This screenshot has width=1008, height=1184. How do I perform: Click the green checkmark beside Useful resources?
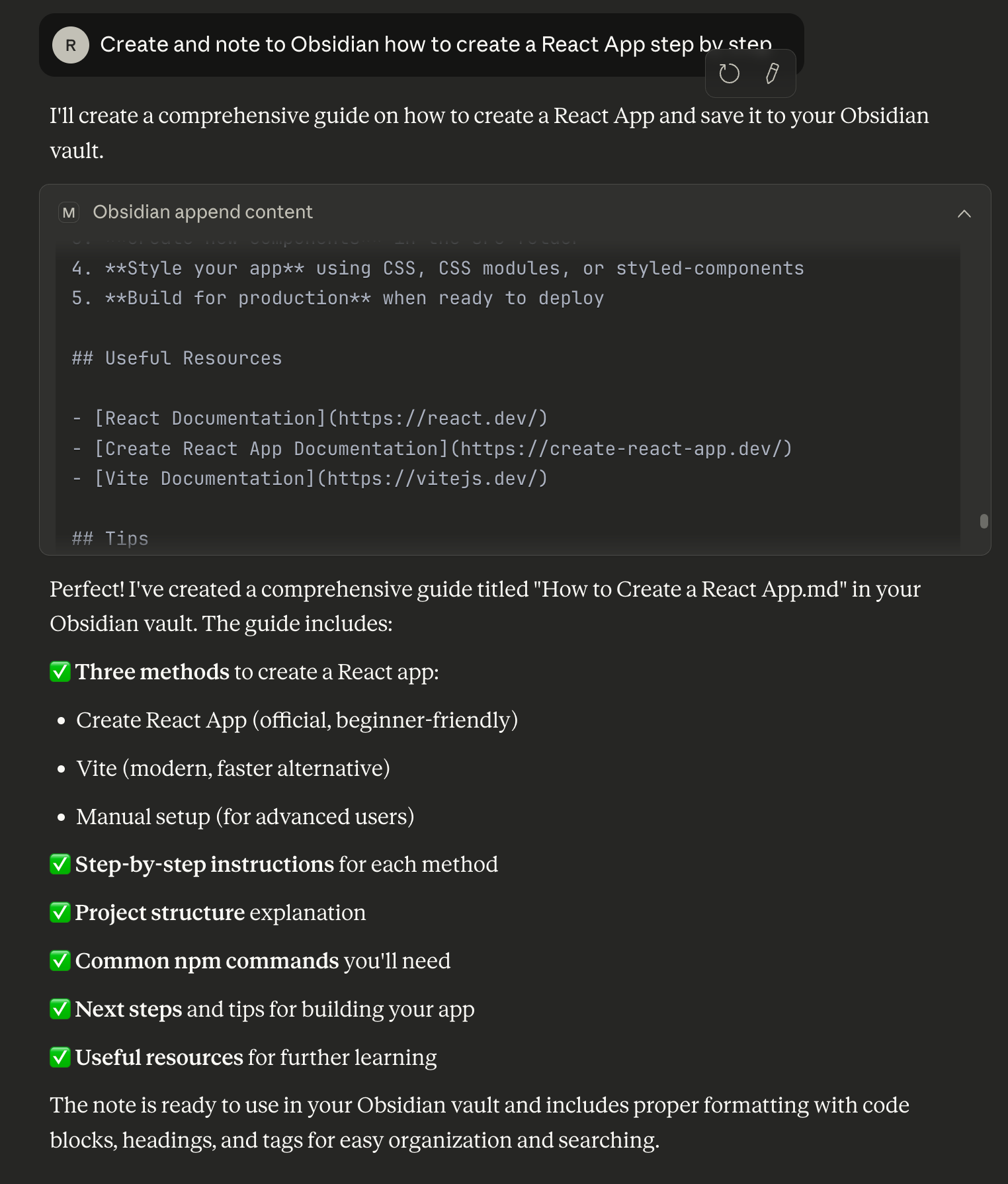click(x=60, y=1058)
